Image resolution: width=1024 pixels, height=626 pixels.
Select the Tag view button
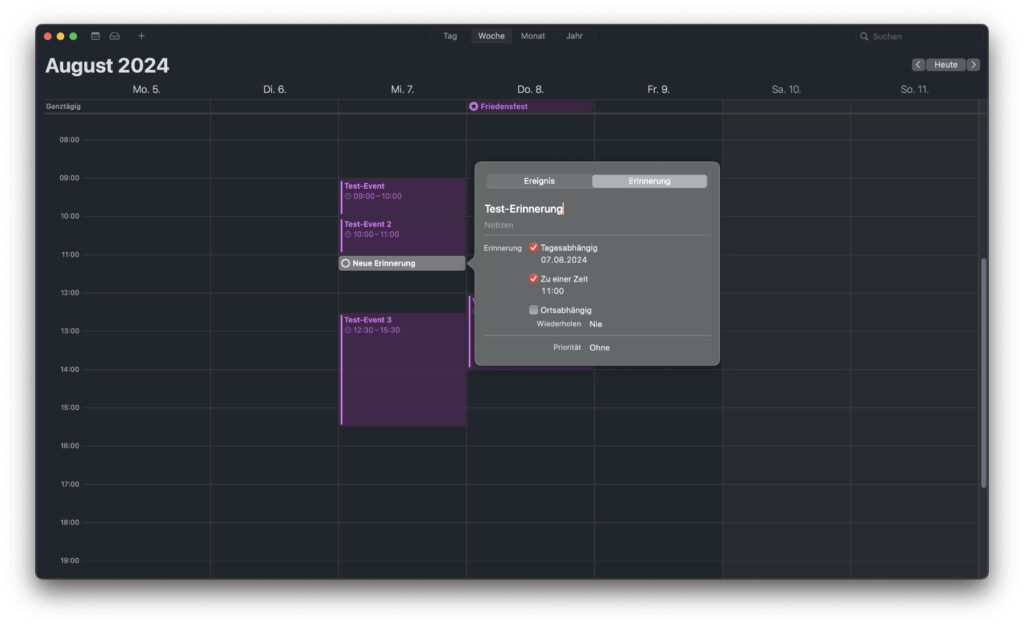point(449,35)
